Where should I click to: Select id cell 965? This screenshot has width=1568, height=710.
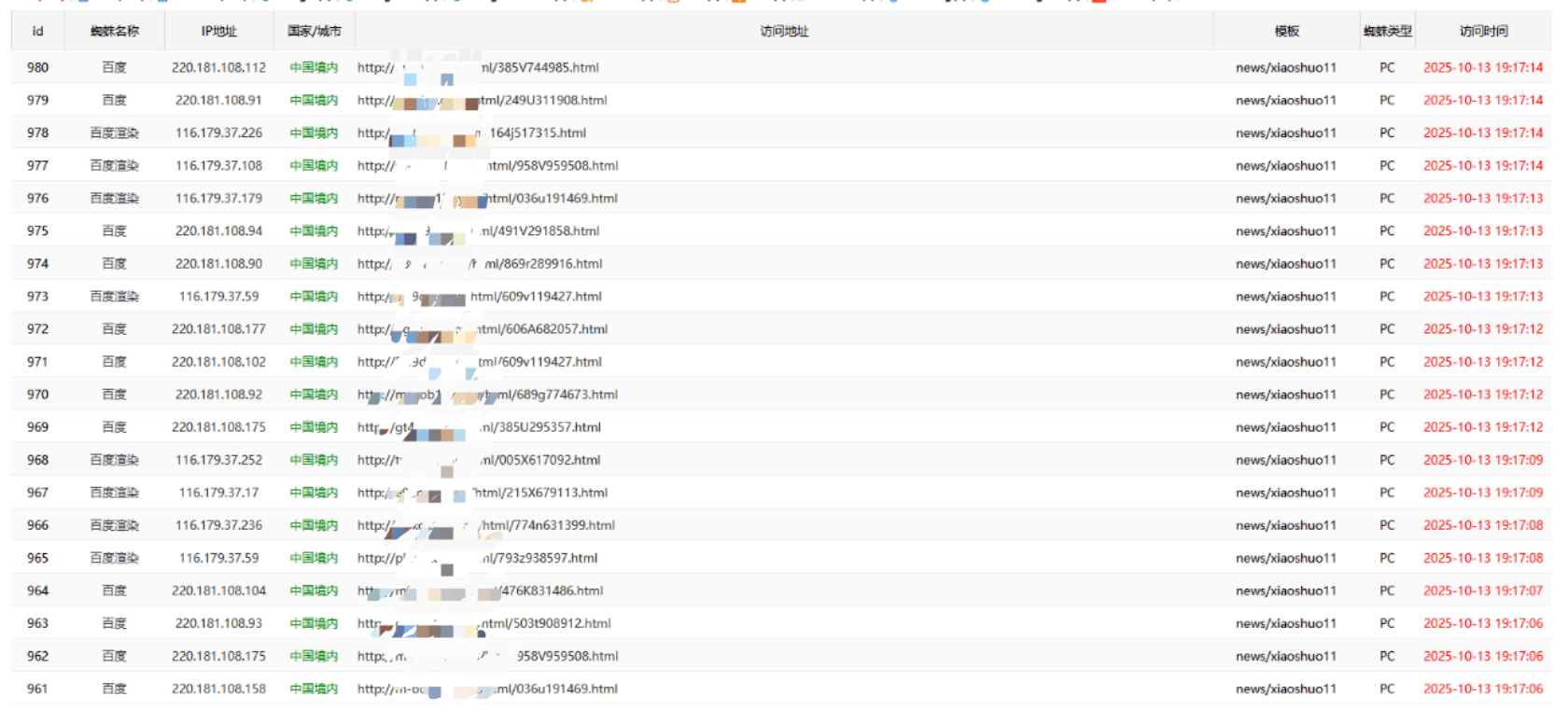pos(37,558)
